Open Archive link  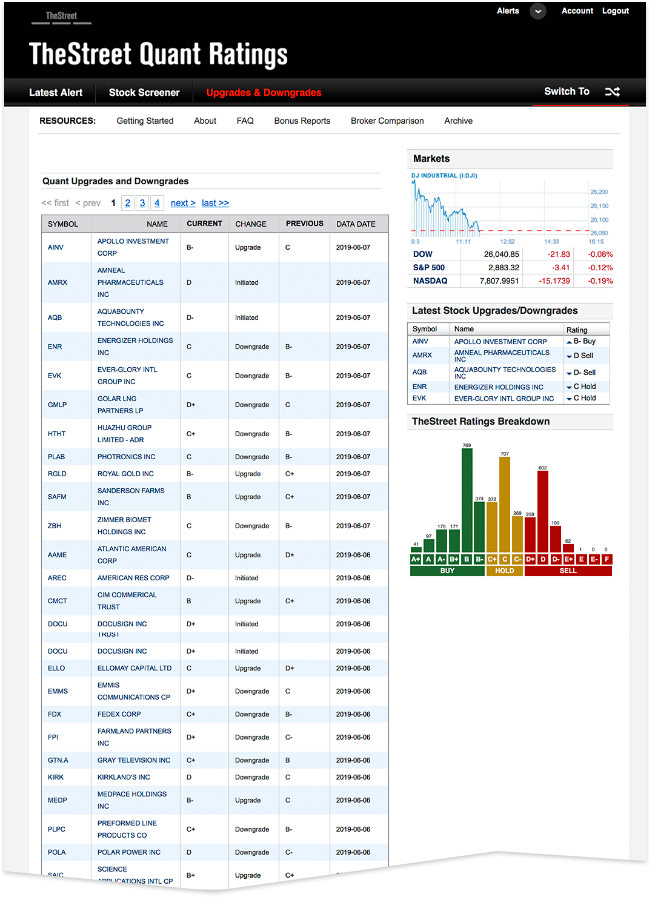coord(458,121)
